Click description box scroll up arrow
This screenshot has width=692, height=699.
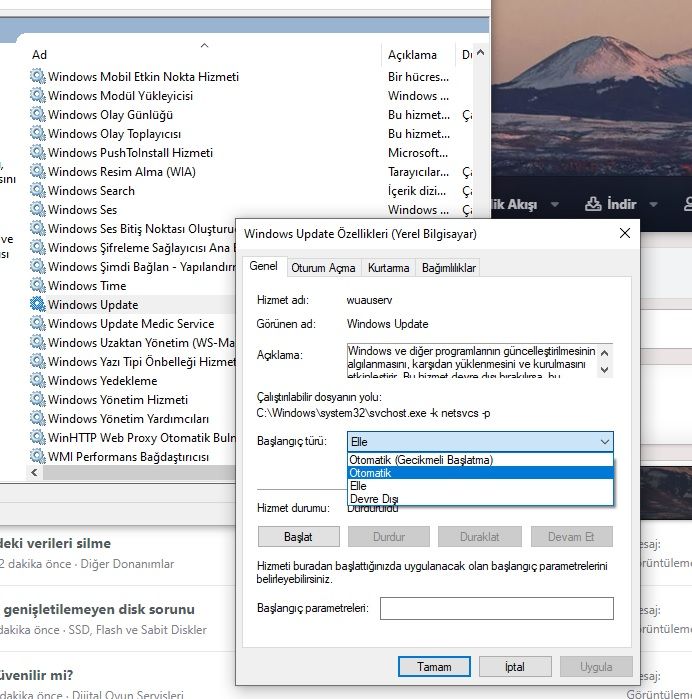[x=605, y=353]
